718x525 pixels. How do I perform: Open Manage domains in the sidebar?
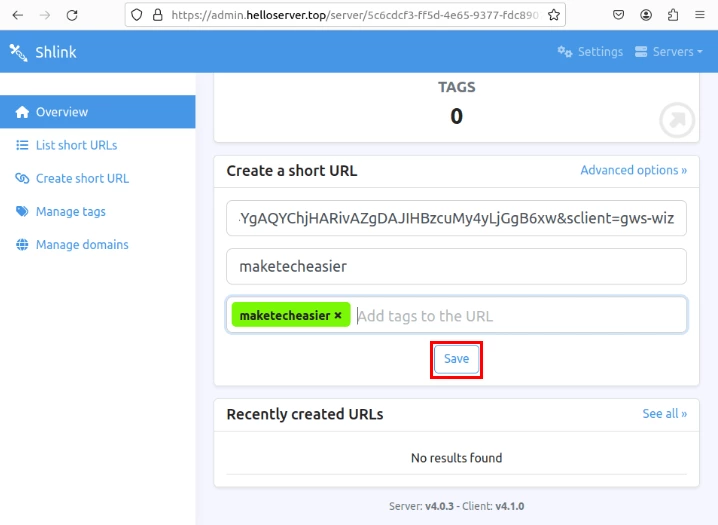click(98, 244)
